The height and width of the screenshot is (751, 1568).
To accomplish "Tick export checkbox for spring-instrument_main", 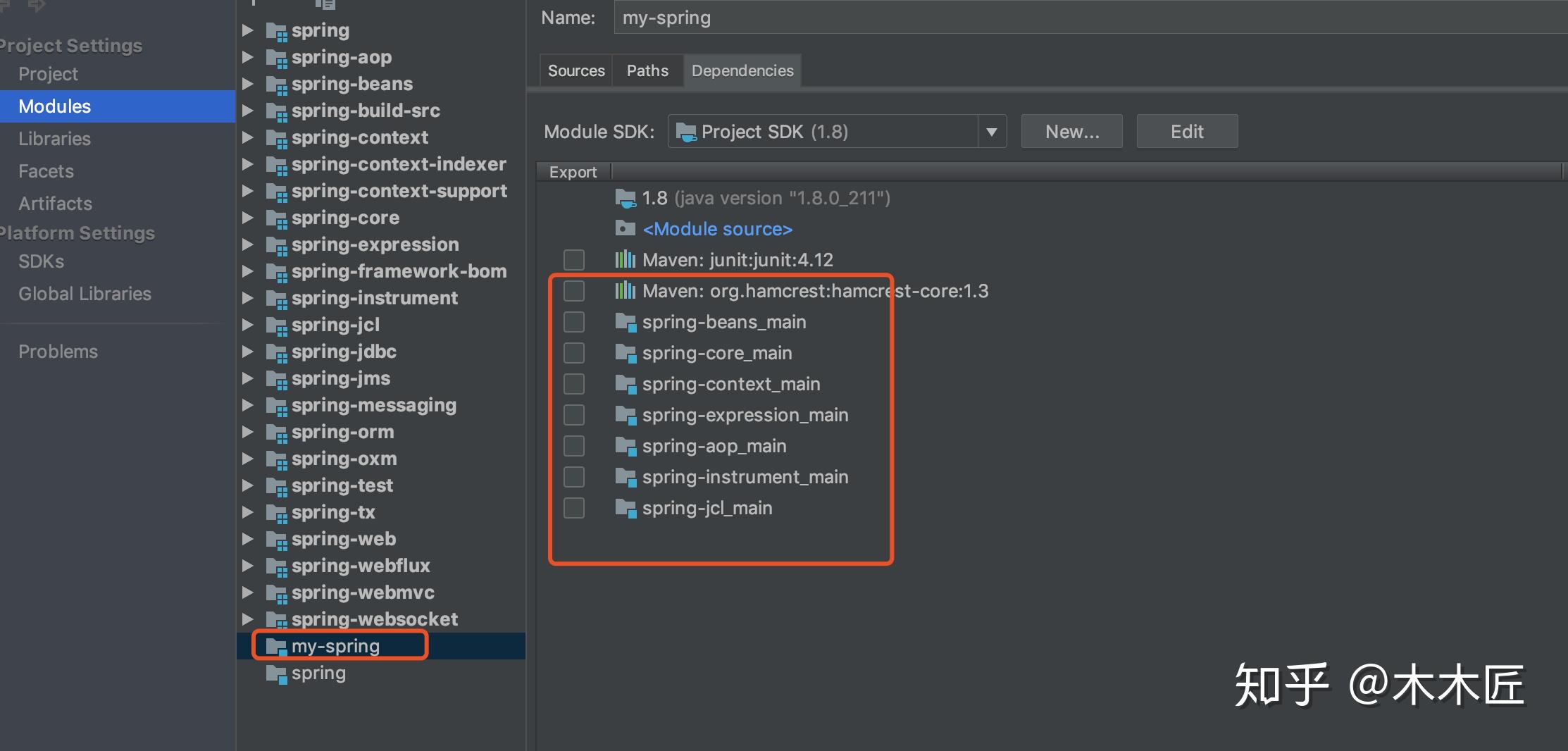I will [574, 477].
